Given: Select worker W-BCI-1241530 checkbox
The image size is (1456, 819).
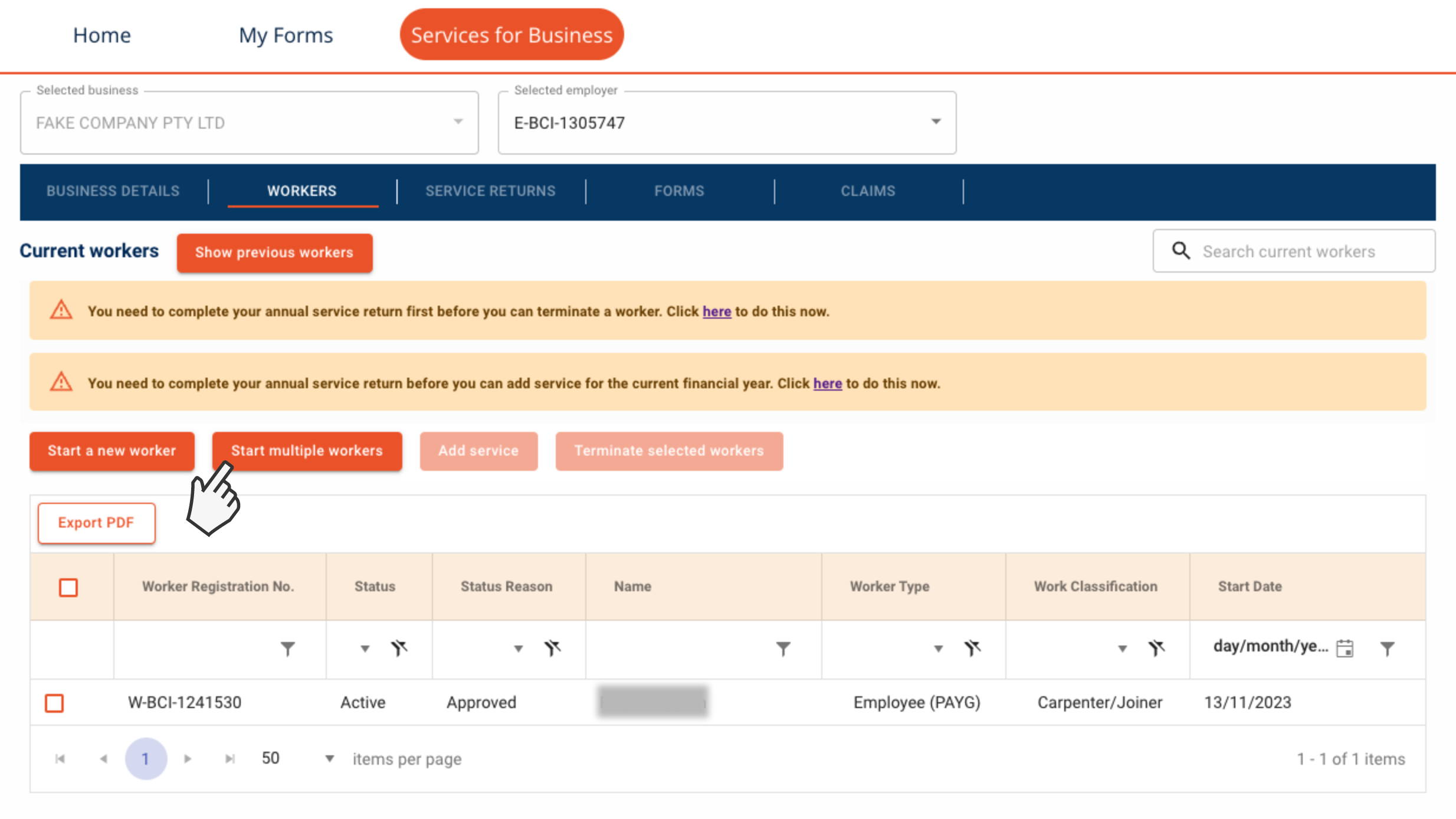Looking at the screenshot, I should click(54, 703).
